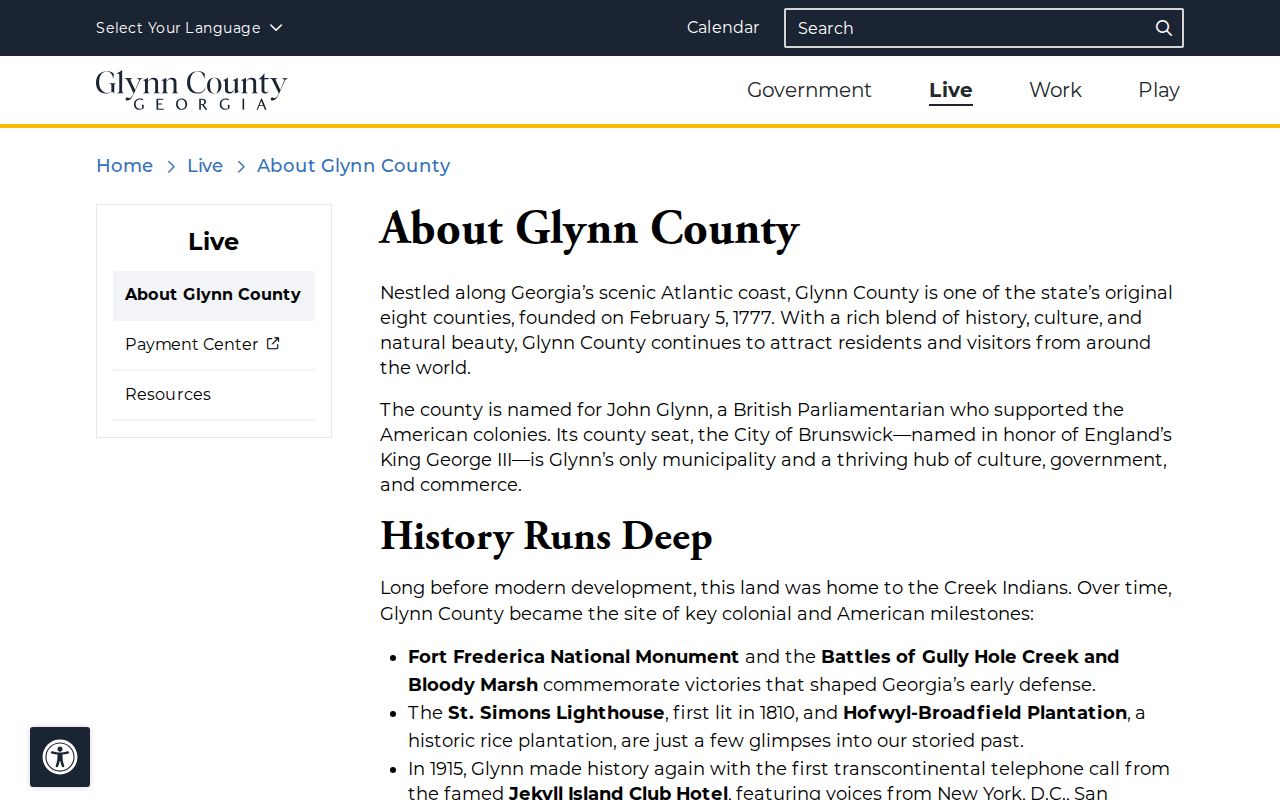Viewport: 1280px width, 800px height.
Task: Open the Live menu in the main navigation
Action: pos(950,90)
